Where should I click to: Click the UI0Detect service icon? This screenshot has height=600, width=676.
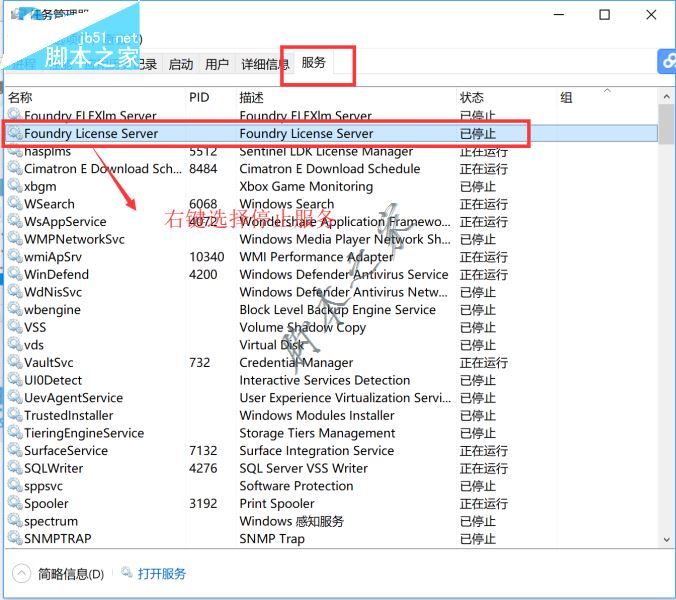15,380
